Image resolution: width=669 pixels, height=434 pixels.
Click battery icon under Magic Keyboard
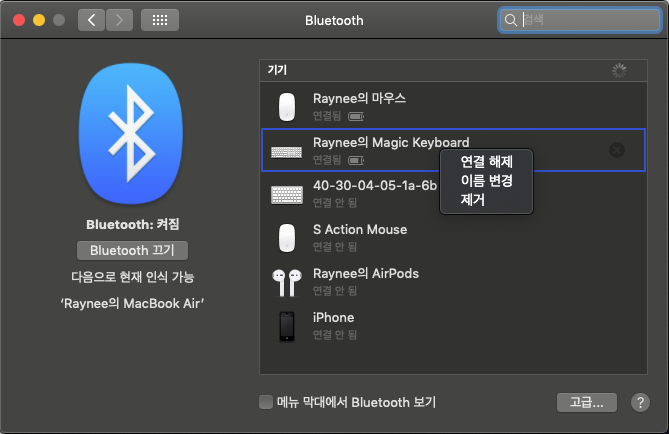356,160
